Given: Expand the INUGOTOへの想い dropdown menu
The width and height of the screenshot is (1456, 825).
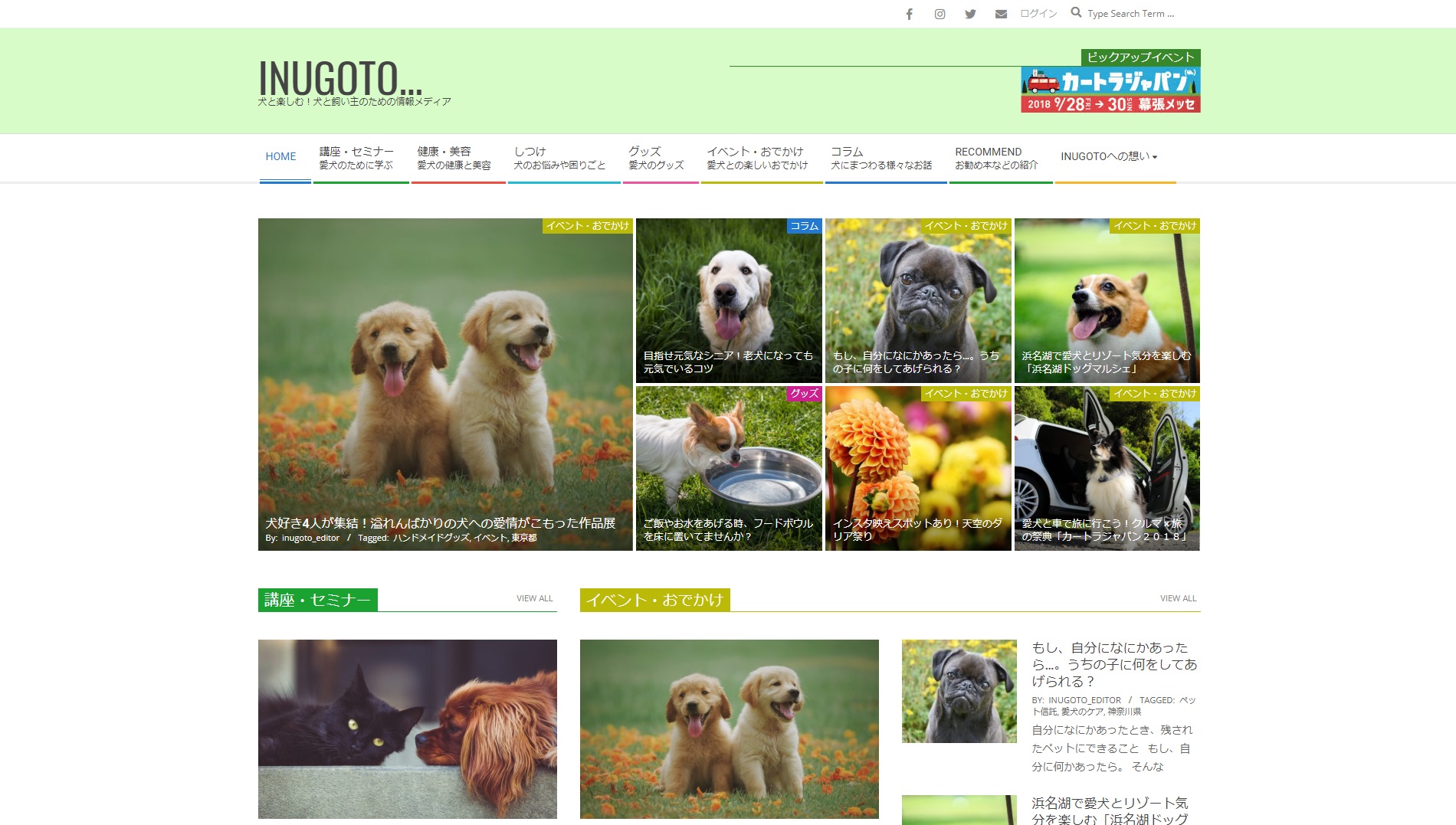Looking at the screenshot, I should pos(1108,156).
